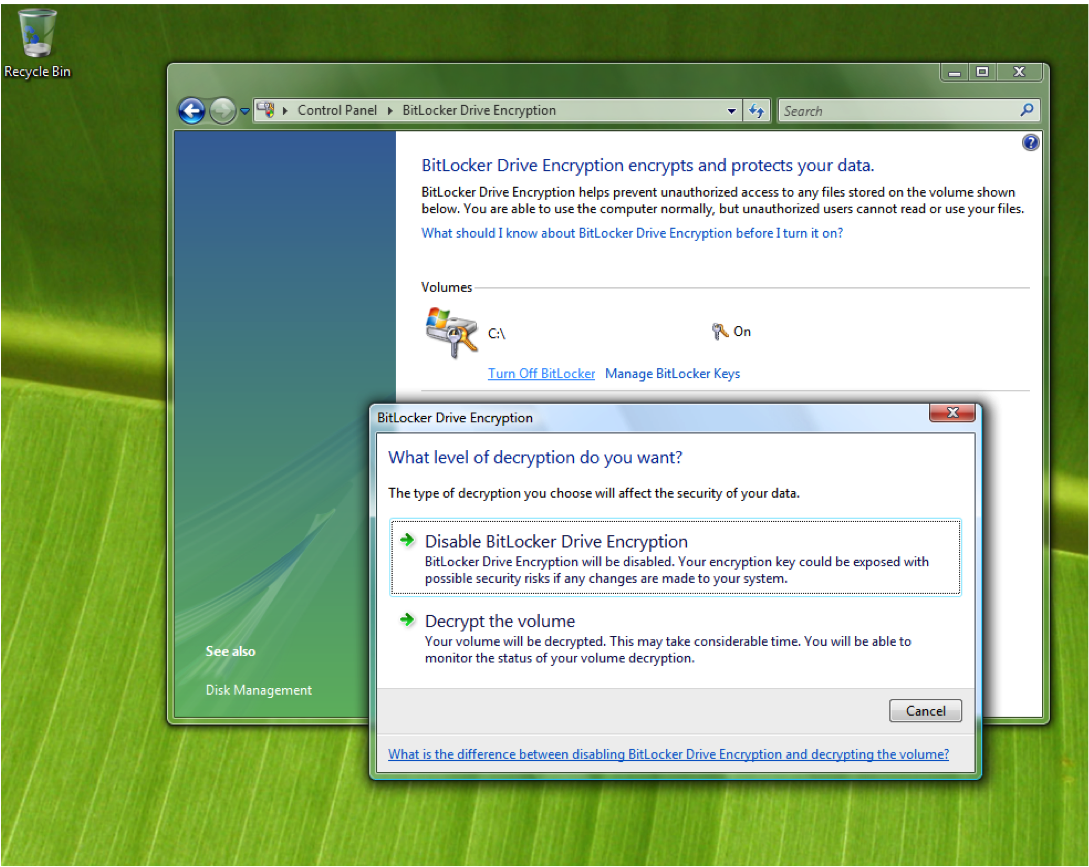
Task: Open difference between disabling and decrypting link
Action: click(668, 754)
